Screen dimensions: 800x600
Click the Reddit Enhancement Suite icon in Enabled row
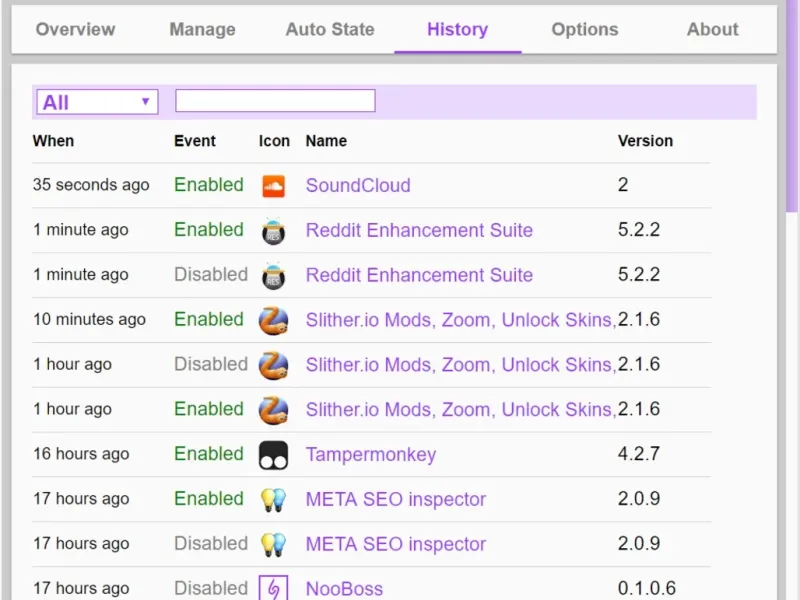[x=273, y=230]
